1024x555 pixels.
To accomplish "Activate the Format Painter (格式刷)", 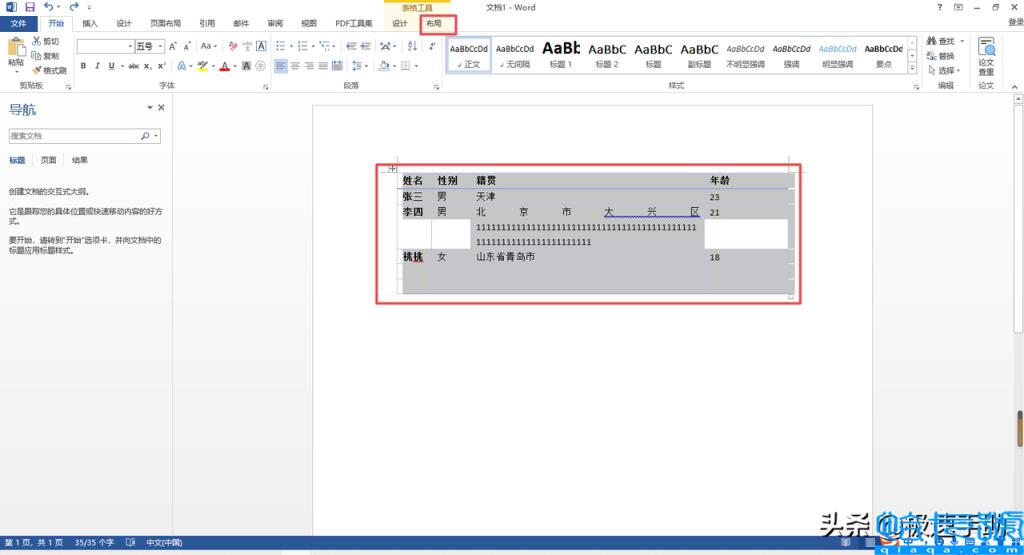I will point(50,70).
